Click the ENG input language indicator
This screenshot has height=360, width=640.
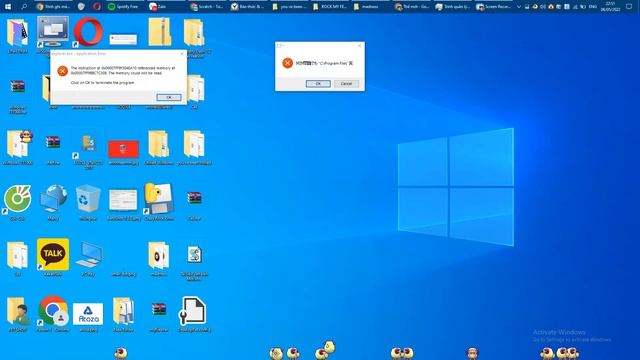click(x=593, y=7)
